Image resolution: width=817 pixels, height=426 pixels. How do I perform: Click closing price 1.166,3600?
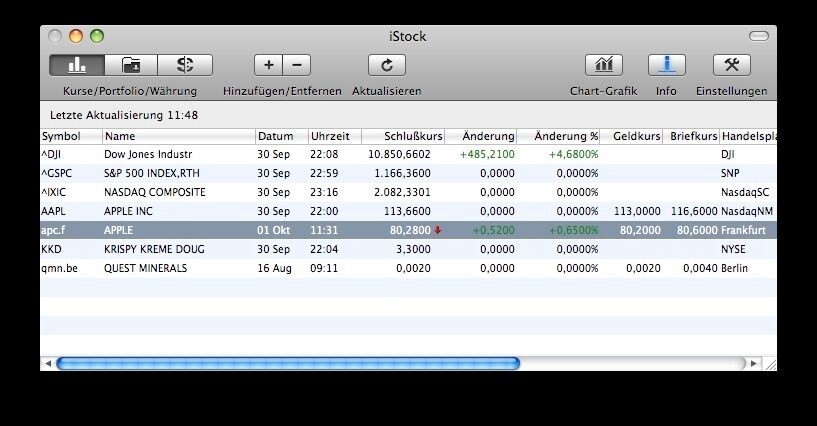click(402, 173)
